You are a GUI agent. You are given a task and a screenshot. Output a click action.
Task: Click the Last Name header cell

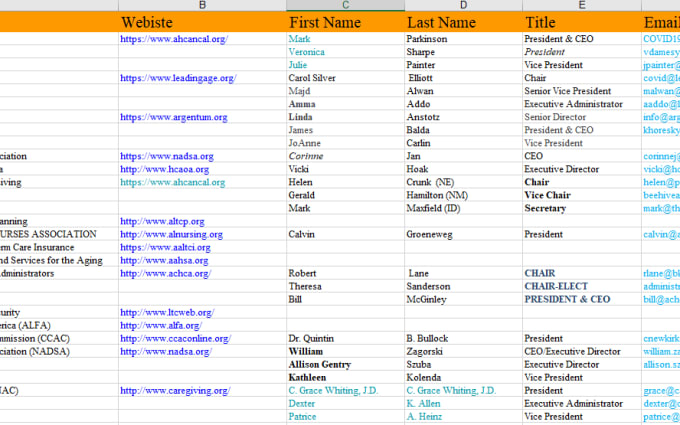pos(464,22)
